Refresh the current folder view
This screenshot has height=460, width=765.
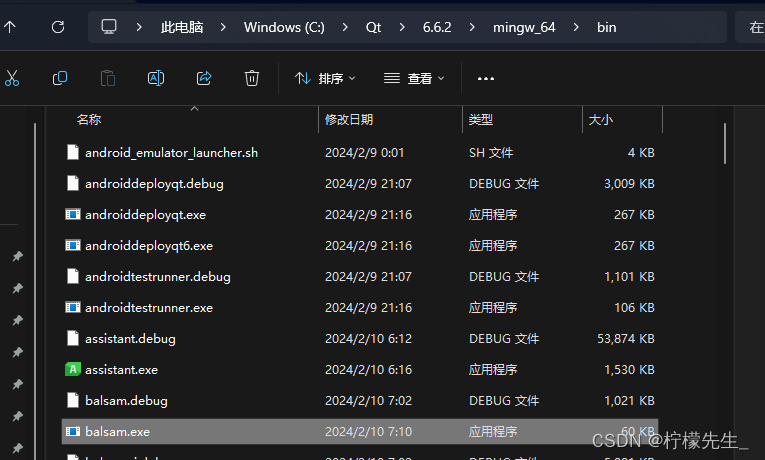[58, 27]
